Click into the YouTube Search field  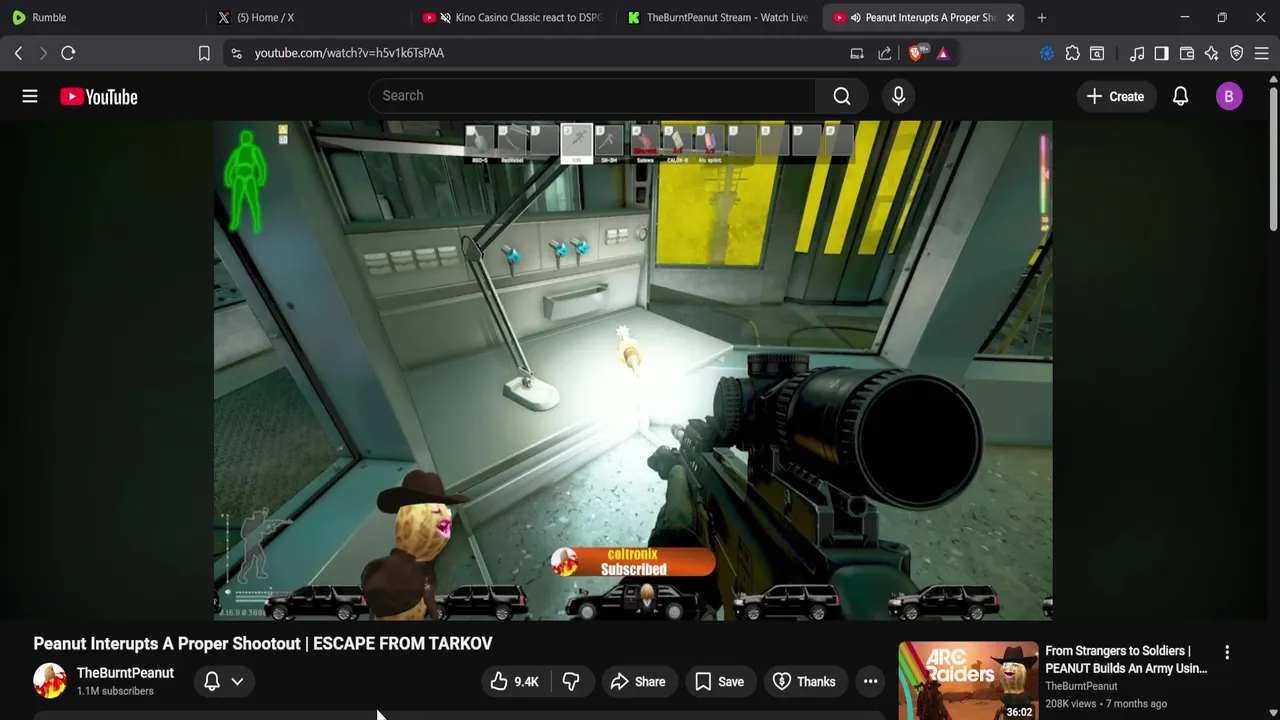[593, 96]
